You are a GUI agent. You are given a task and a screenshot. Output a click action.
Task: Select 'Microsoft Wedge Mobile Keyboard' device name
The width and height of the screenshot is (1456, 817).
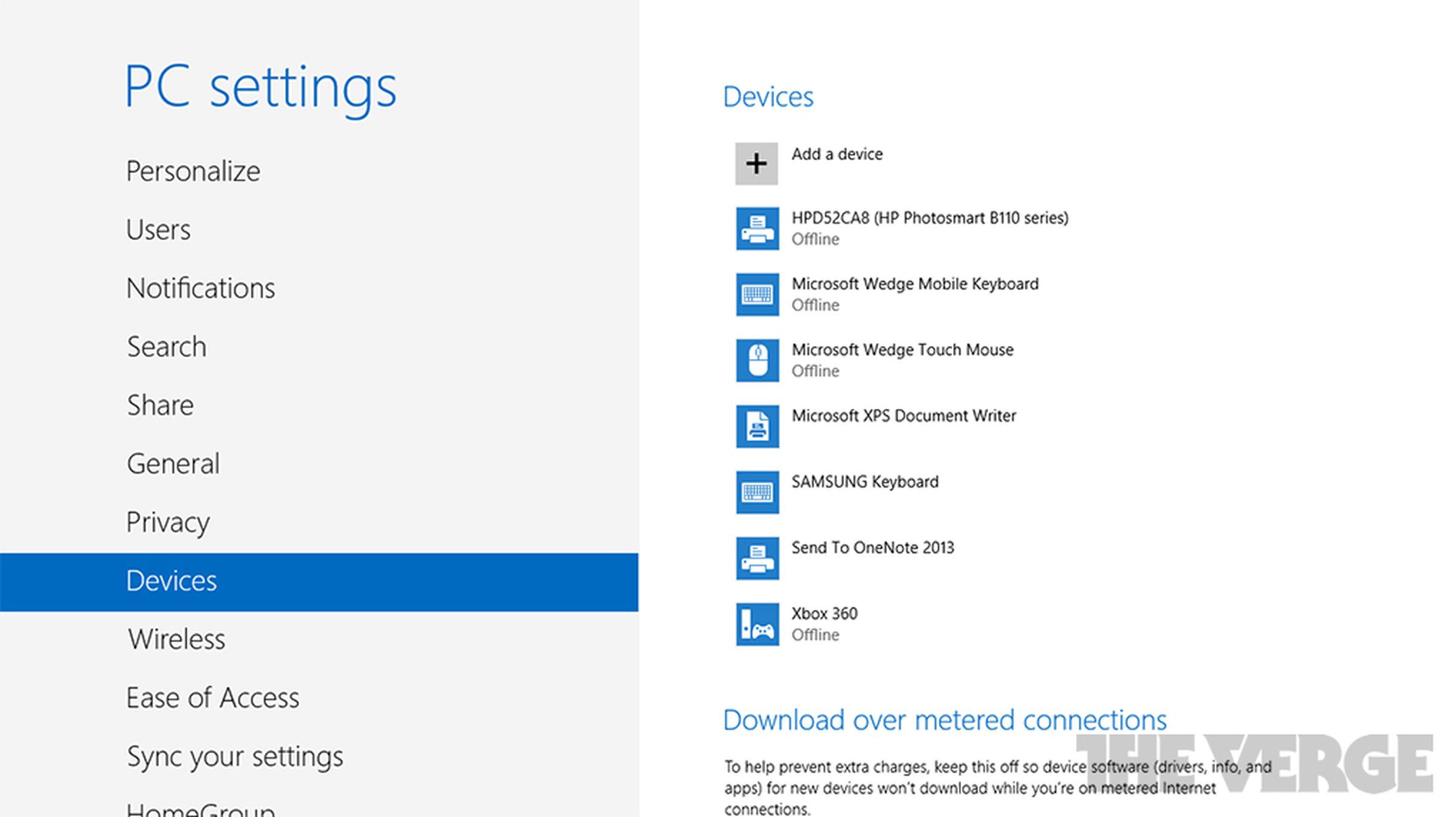[x=915, y=284]
